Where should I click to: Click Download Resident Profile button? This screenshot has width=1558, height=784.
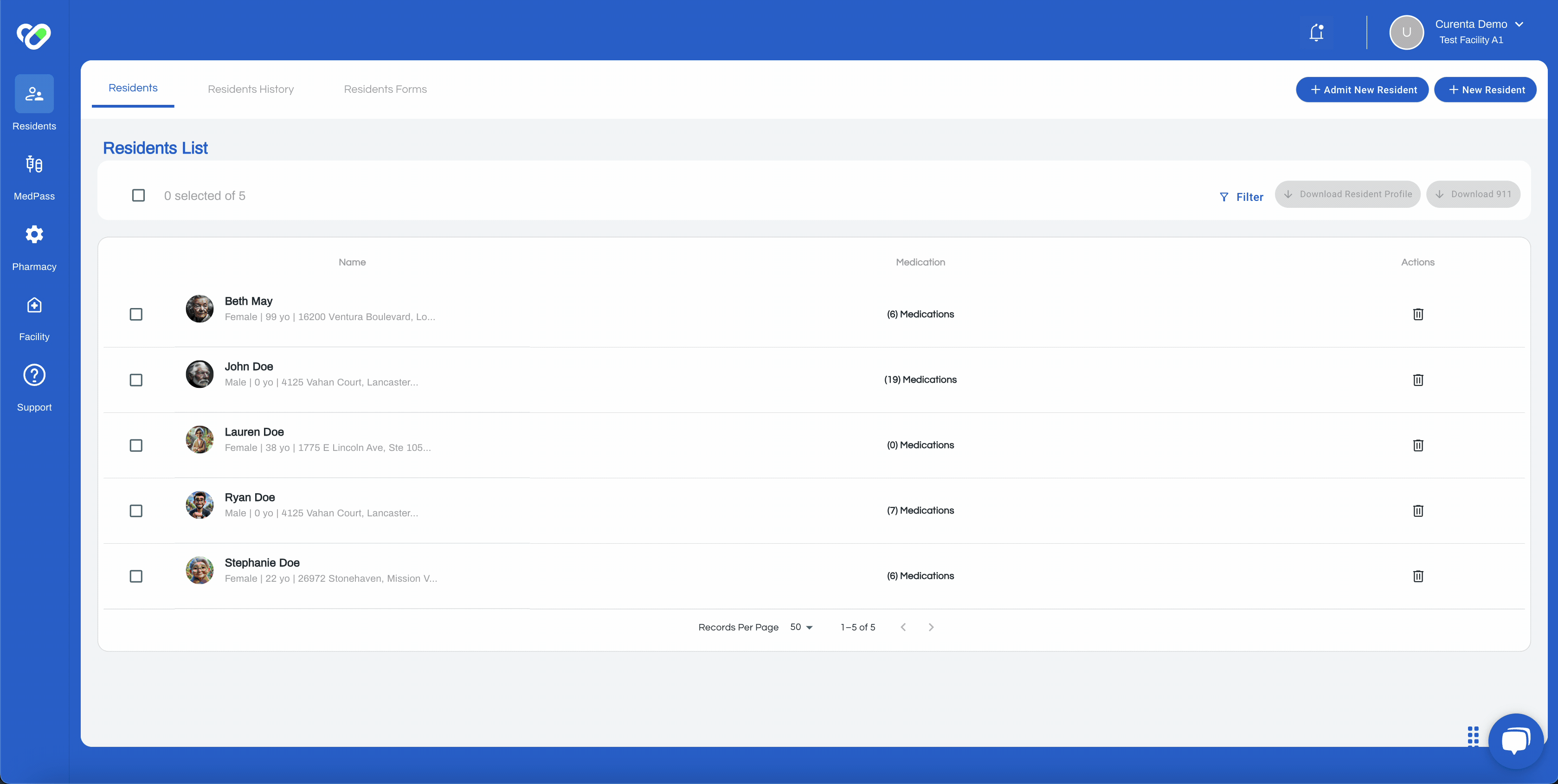(1347, 194)
